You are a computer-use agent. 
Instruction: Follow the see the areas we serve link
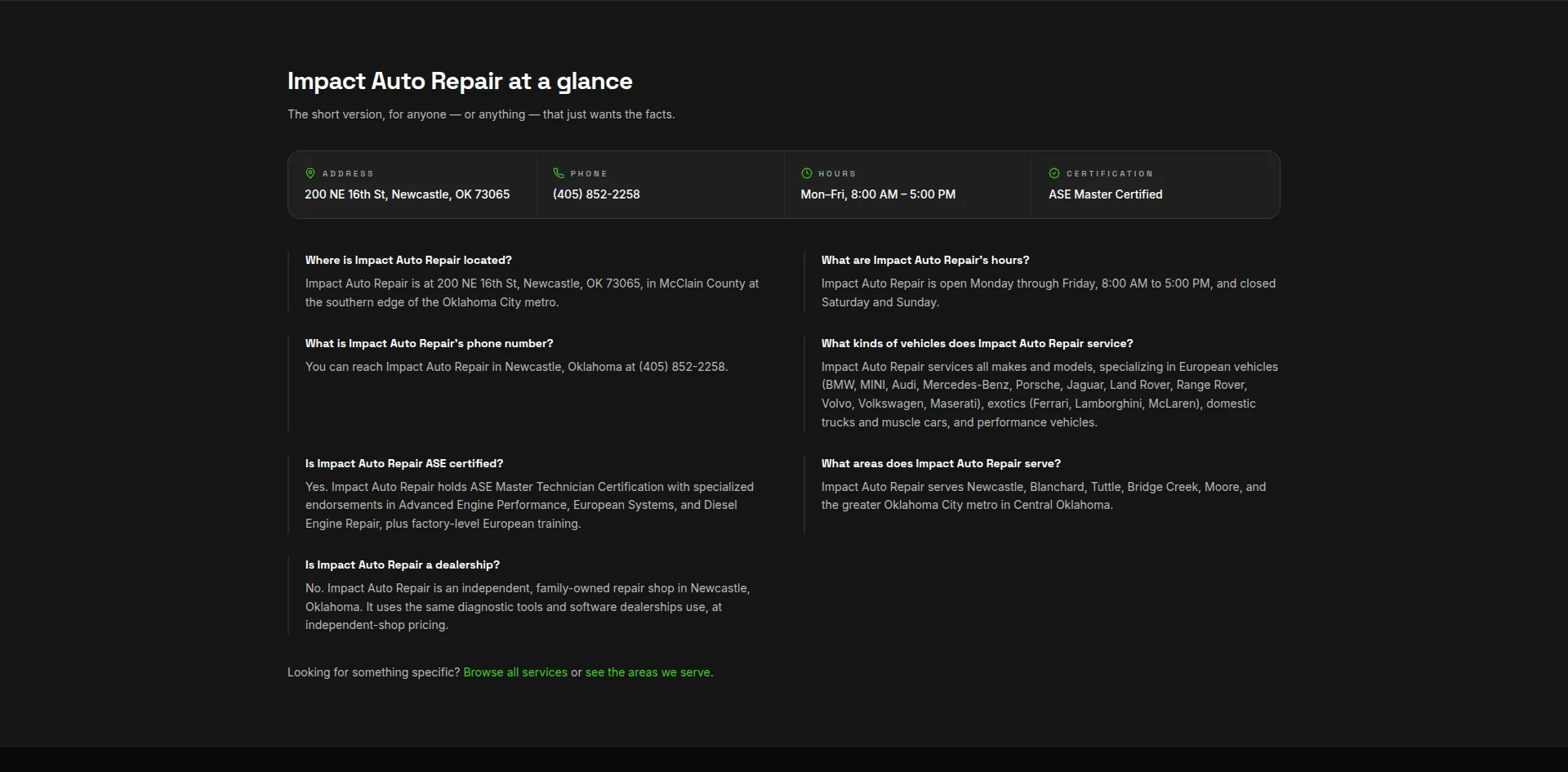pos(648,672)
